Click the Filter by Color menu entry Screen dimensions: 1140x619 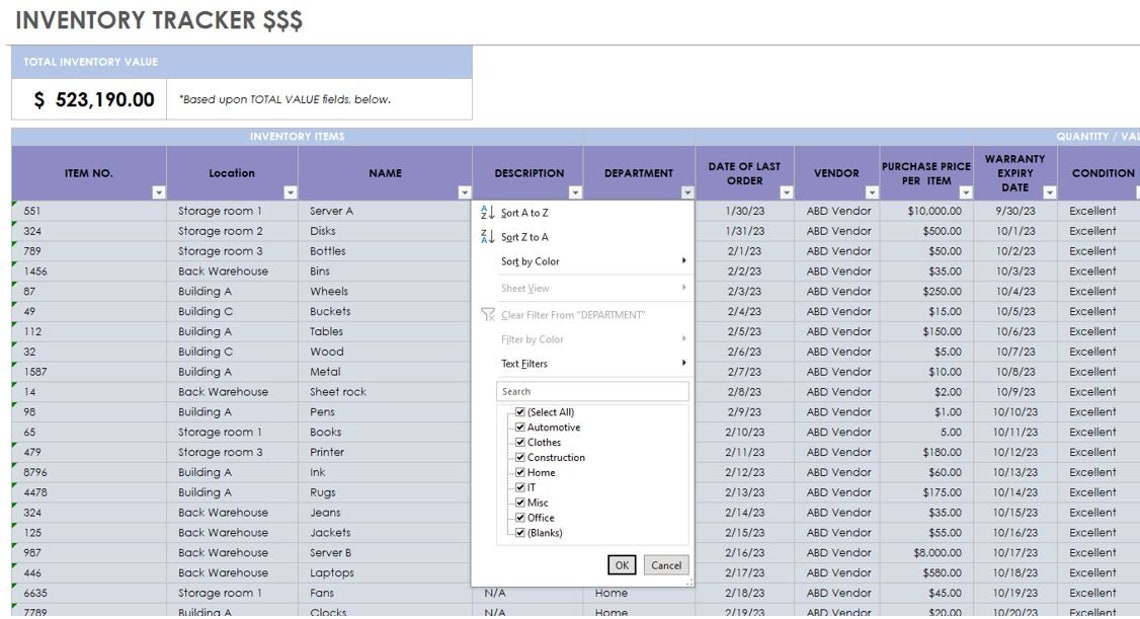[531, 337]
